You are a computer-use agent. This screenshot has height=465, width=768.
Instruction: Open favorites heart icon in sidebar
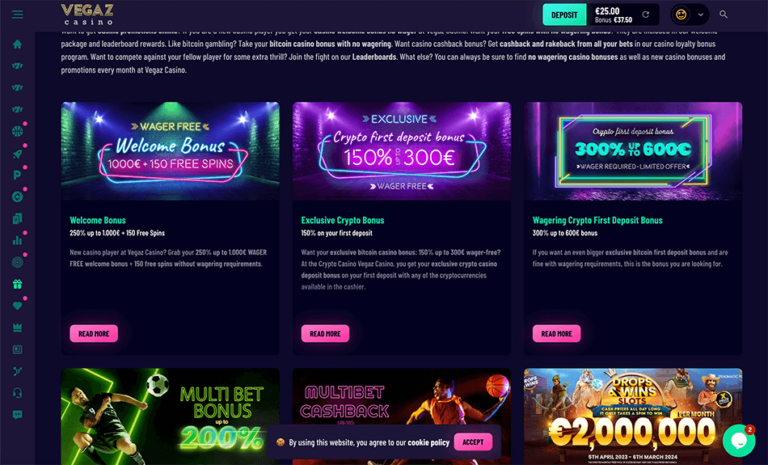[17, 306]
